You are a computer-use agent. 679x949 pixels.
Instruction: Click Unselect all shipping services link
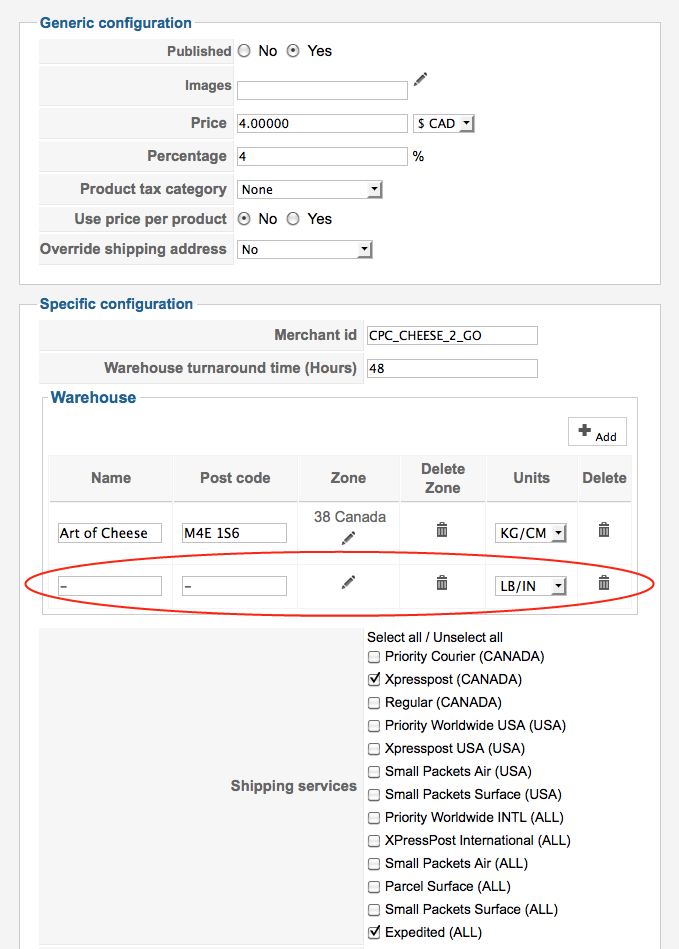(x=468, y=637)
